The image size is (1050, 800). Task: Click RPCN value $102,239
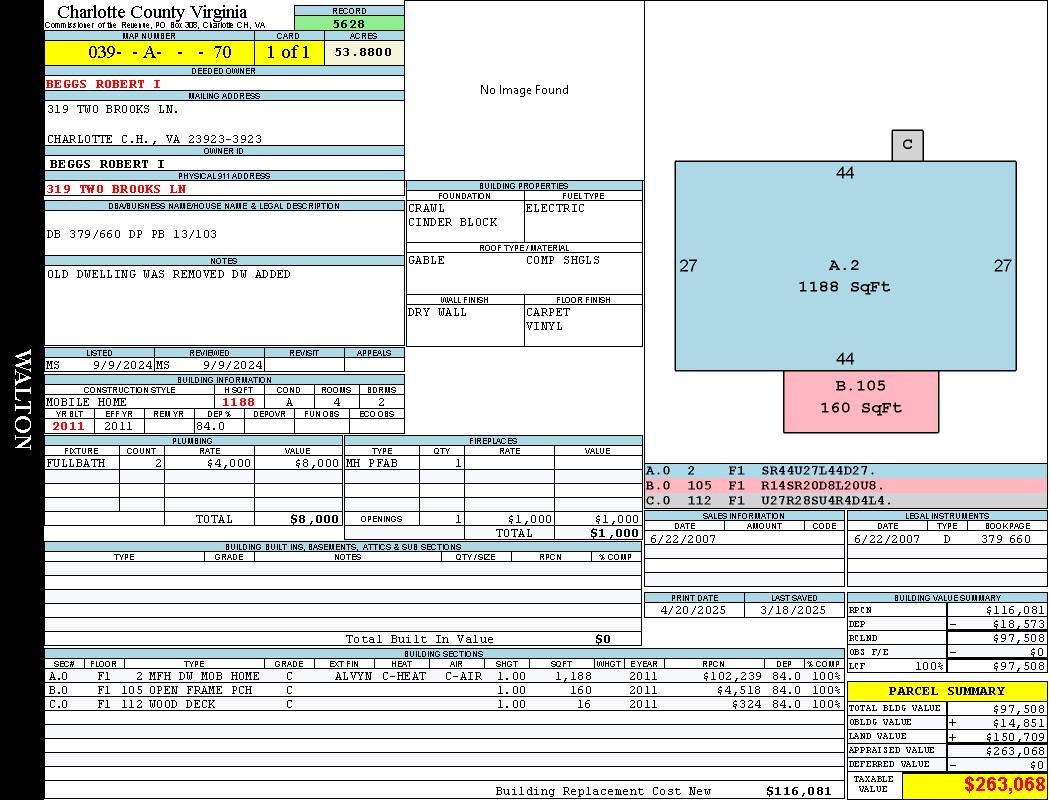pyautogui.click(x=733, y=676)
